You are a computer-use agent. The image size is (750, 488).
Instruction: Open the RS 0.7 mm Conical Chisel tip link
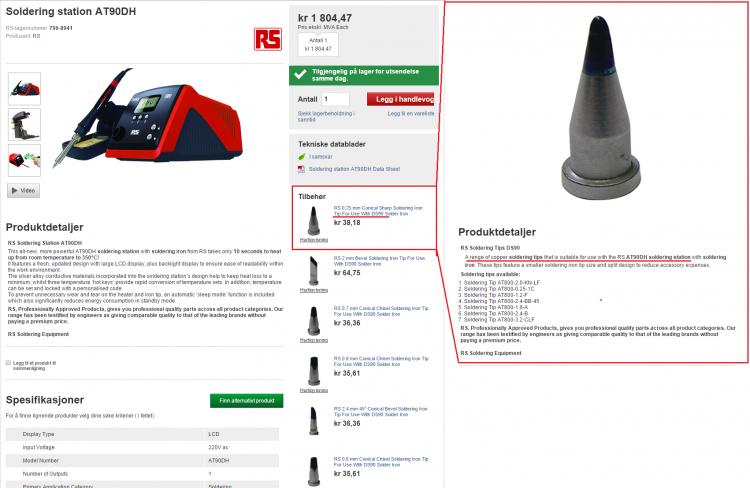pos(381,311)
